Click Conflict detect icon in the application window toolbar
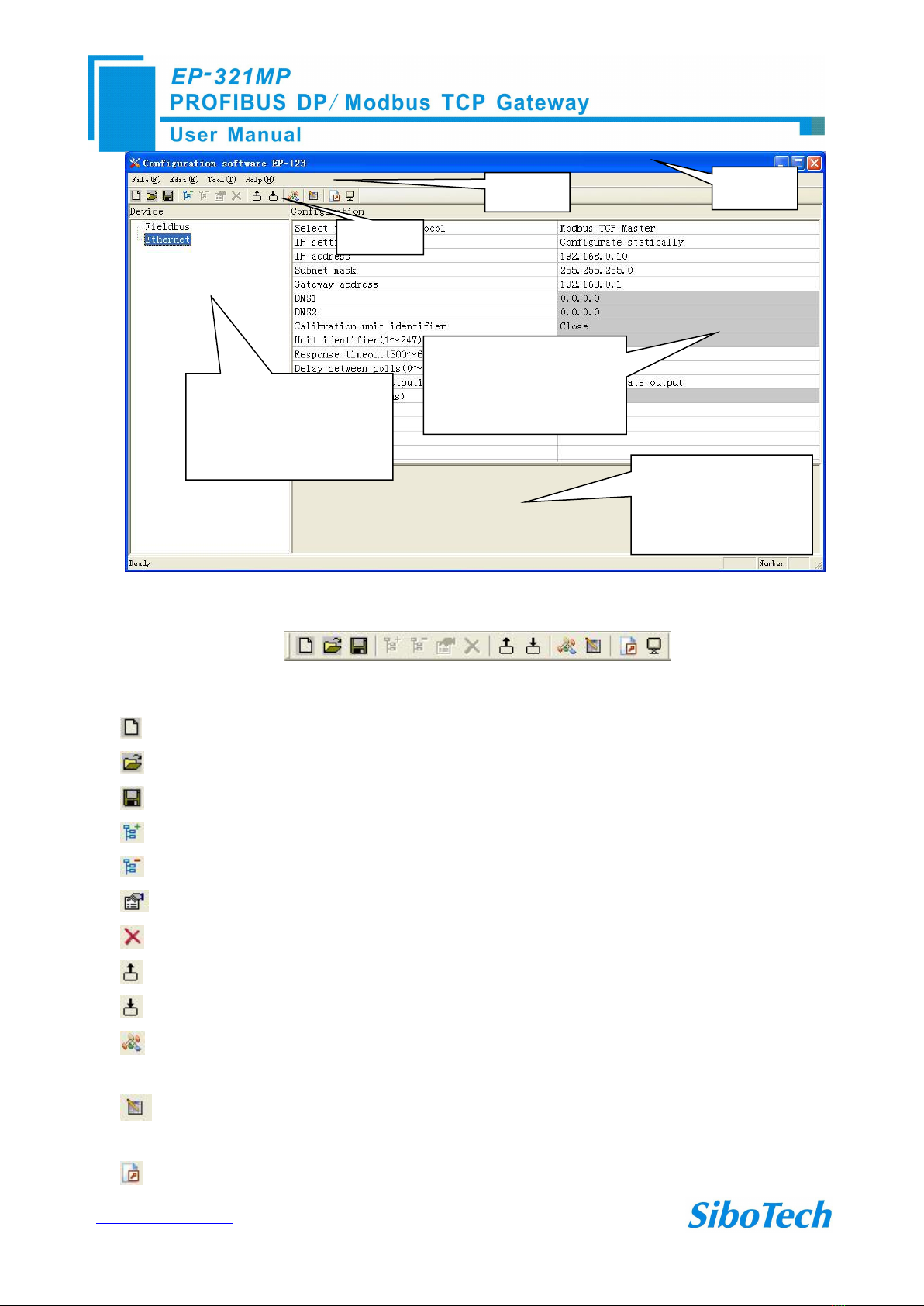This screenshot has height=1306, width=924. 312,196
